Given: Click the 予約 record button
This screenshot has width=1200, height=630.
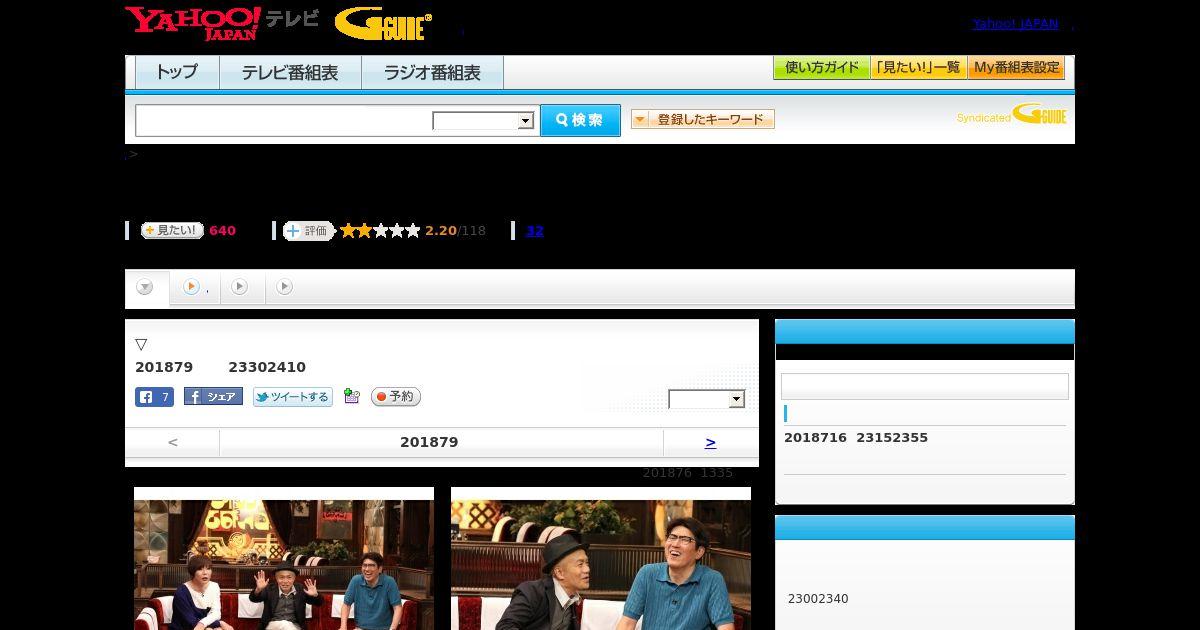Looking at the screenshot, I should tap(395, 397).
